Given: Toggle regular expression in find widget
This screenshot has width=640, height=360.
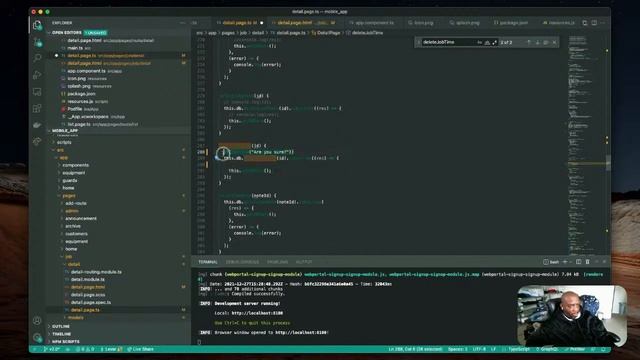Looking at the screenshot, I should point(494,42).
